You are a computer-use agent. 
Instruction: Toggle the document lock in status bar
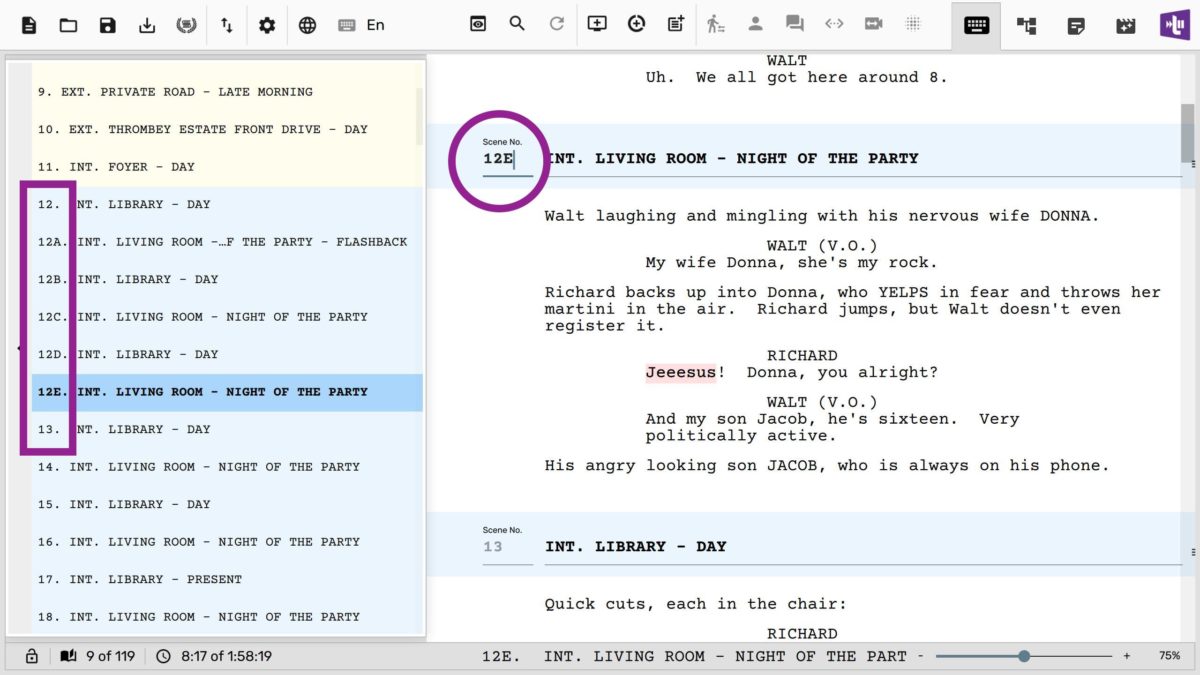(30, 656)
